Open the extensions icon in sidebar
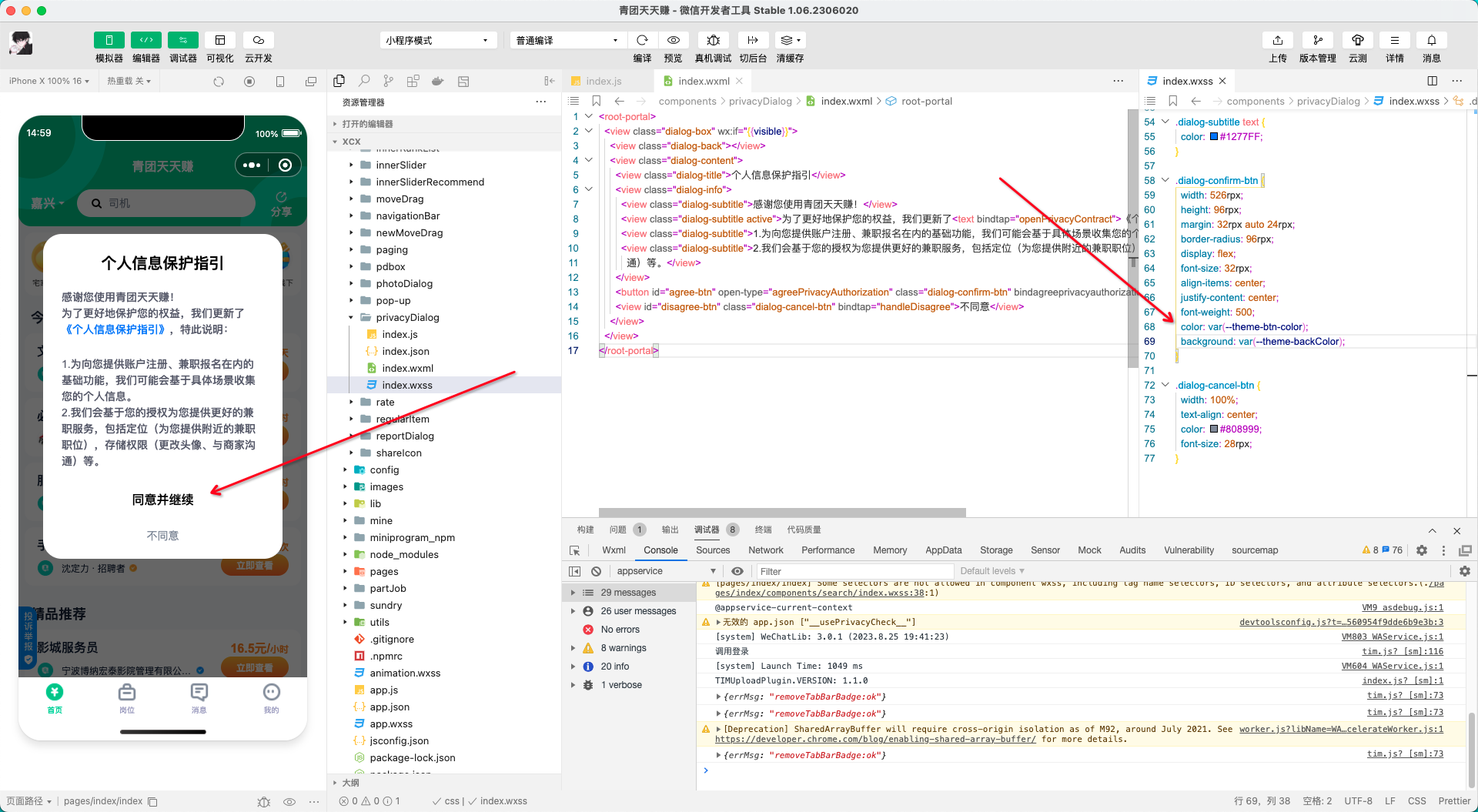1478x812 pixels. tap(413, 81)
